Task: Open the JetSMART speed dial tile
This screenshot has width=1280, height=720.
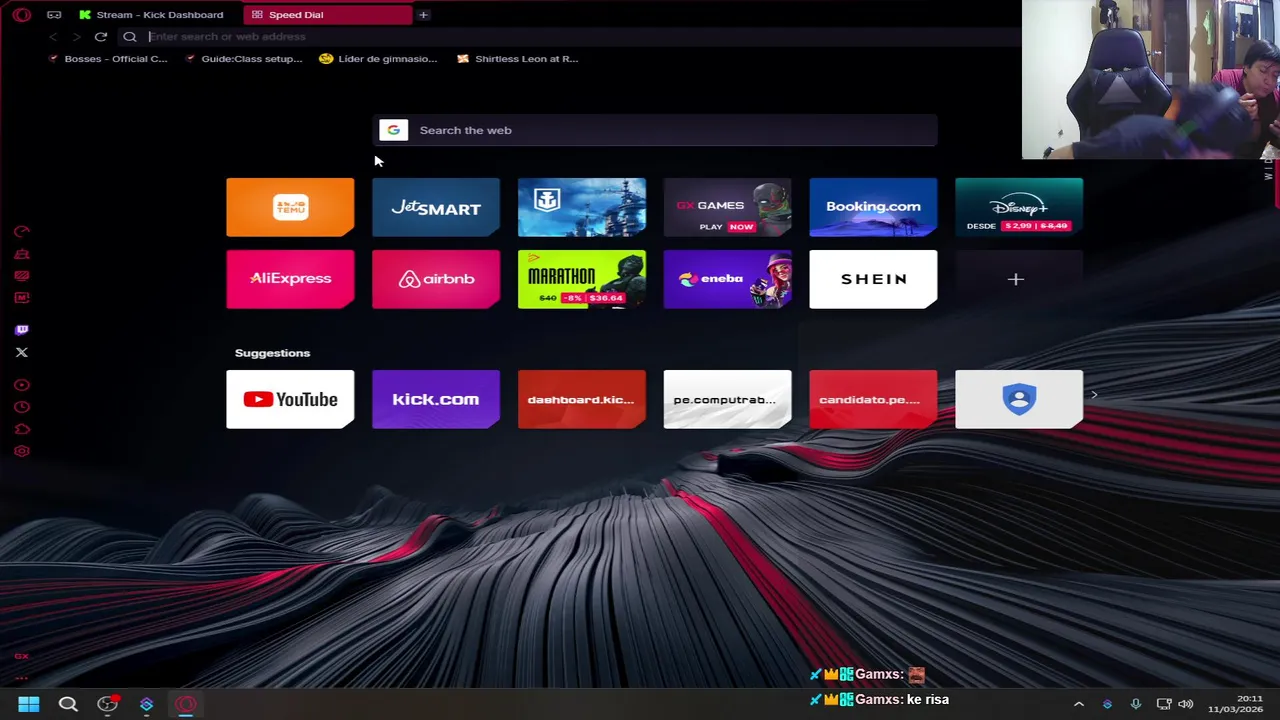Action: 436,207
